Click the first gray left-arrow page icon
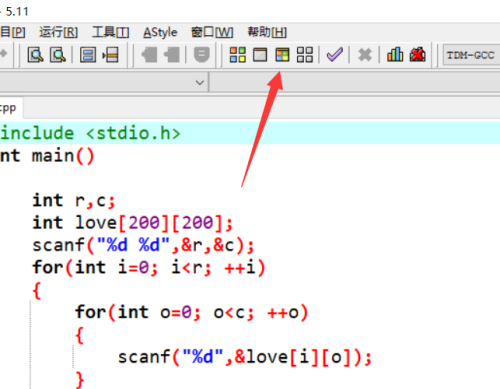The height and width of the screenshot is (389, 500). click(x=149, y=55)
